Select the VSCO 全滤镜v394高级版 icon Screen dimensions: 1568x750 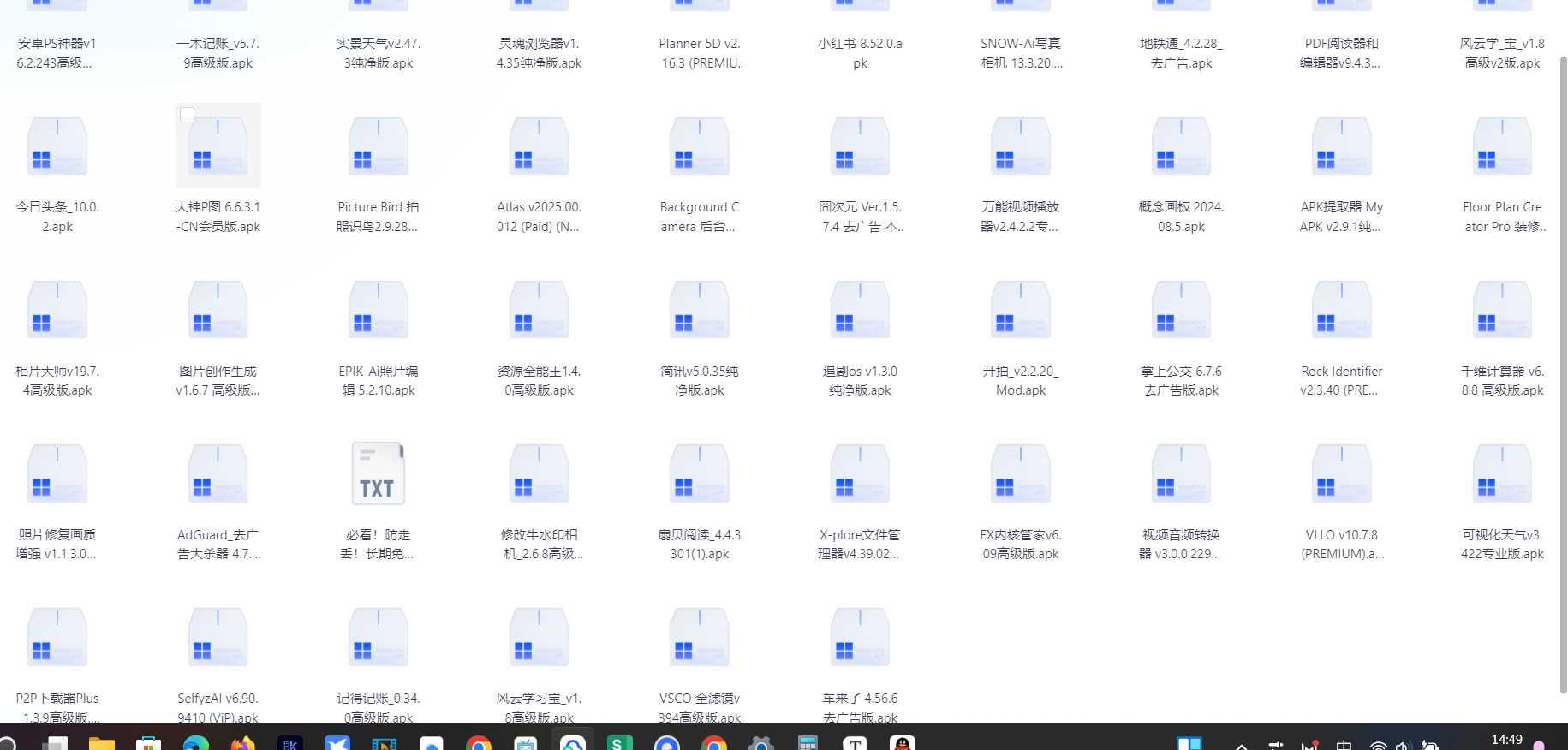tap(700, 637)
